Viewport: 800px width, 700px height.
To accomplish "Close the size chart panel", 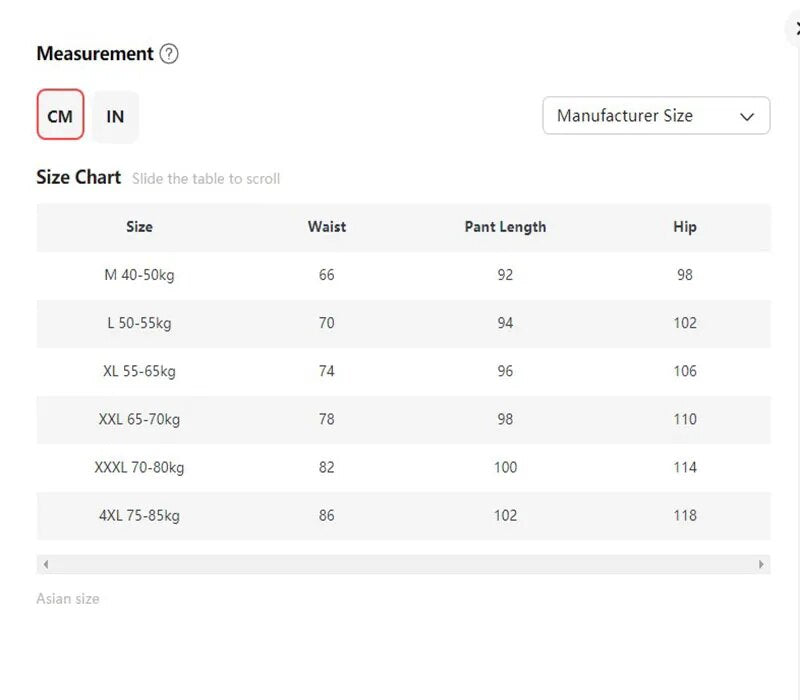I will click(796, 30).
